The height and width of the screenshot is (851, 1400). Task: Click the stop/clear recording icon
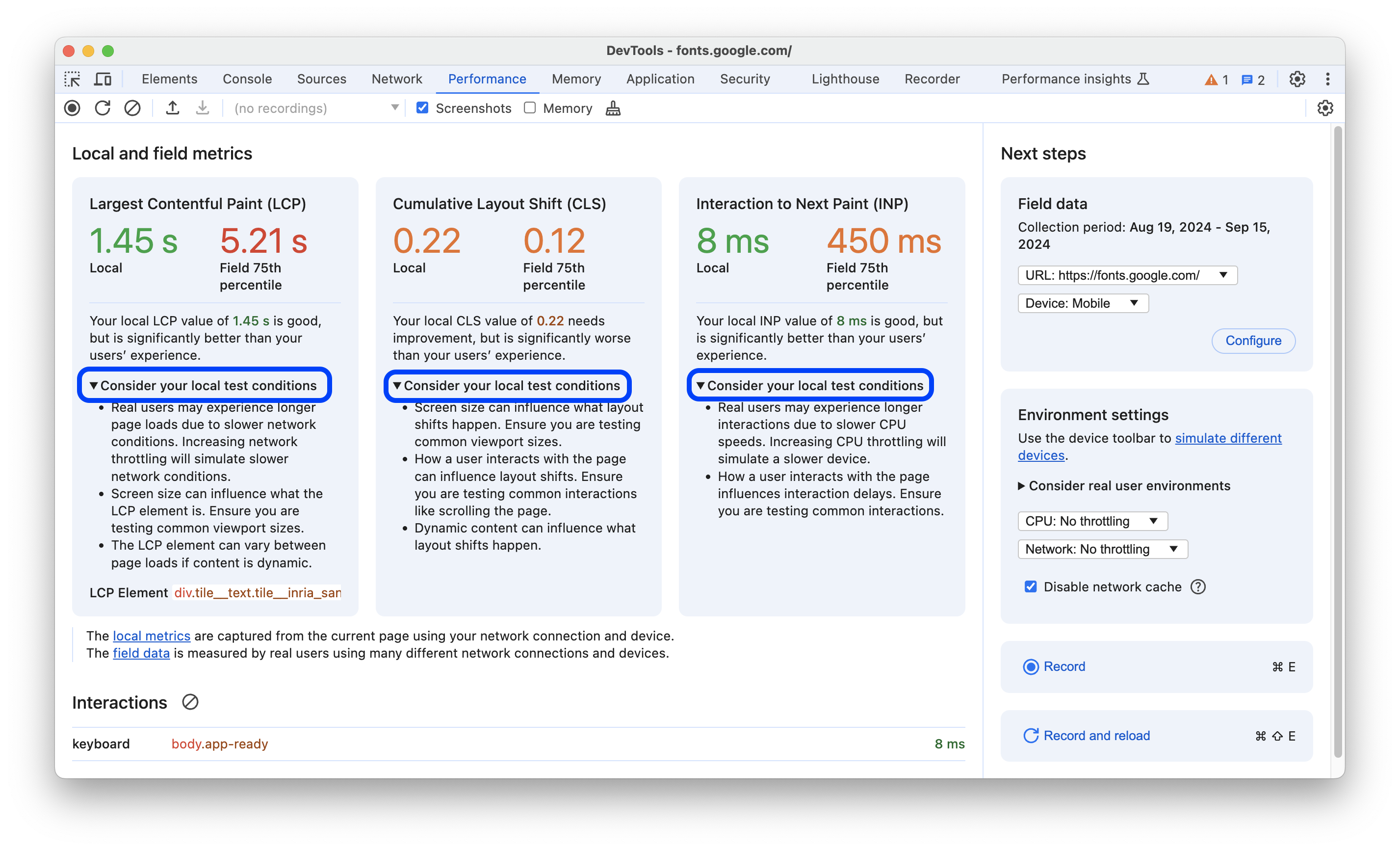(131, 108)
